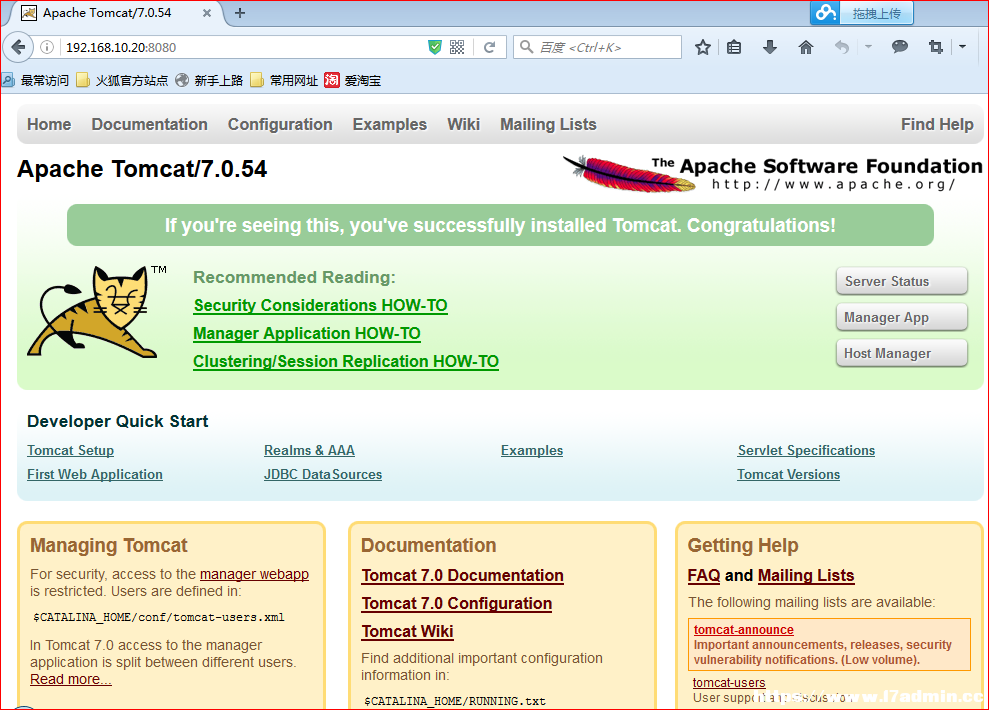Image resolution: width=989 pixels, height=710 pixels.
Task: Click the Manager App button
Action: pyautogui.click(x=901, y=317)
